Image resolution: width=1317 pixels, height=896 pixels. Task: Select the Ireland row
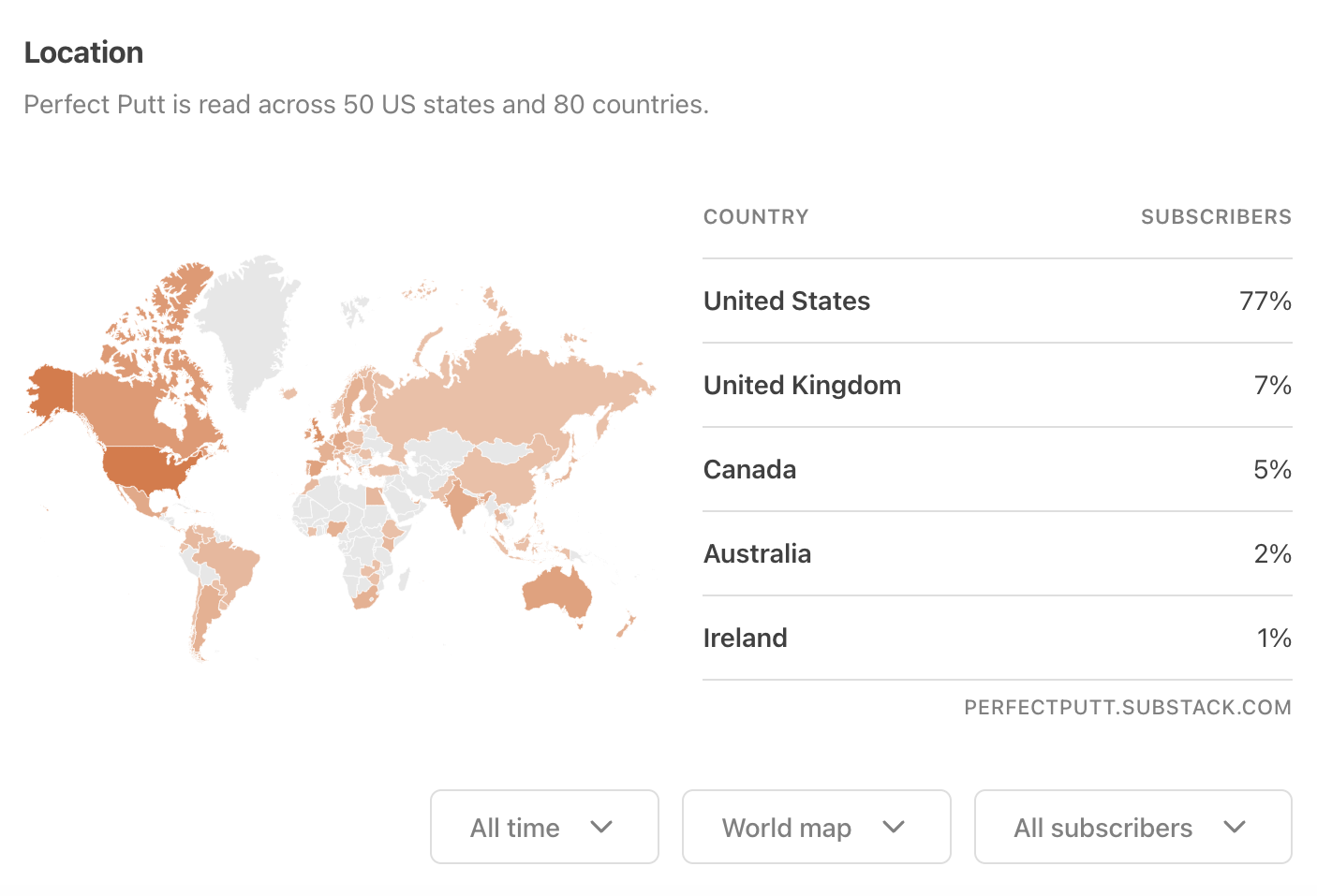coord(997,639)
